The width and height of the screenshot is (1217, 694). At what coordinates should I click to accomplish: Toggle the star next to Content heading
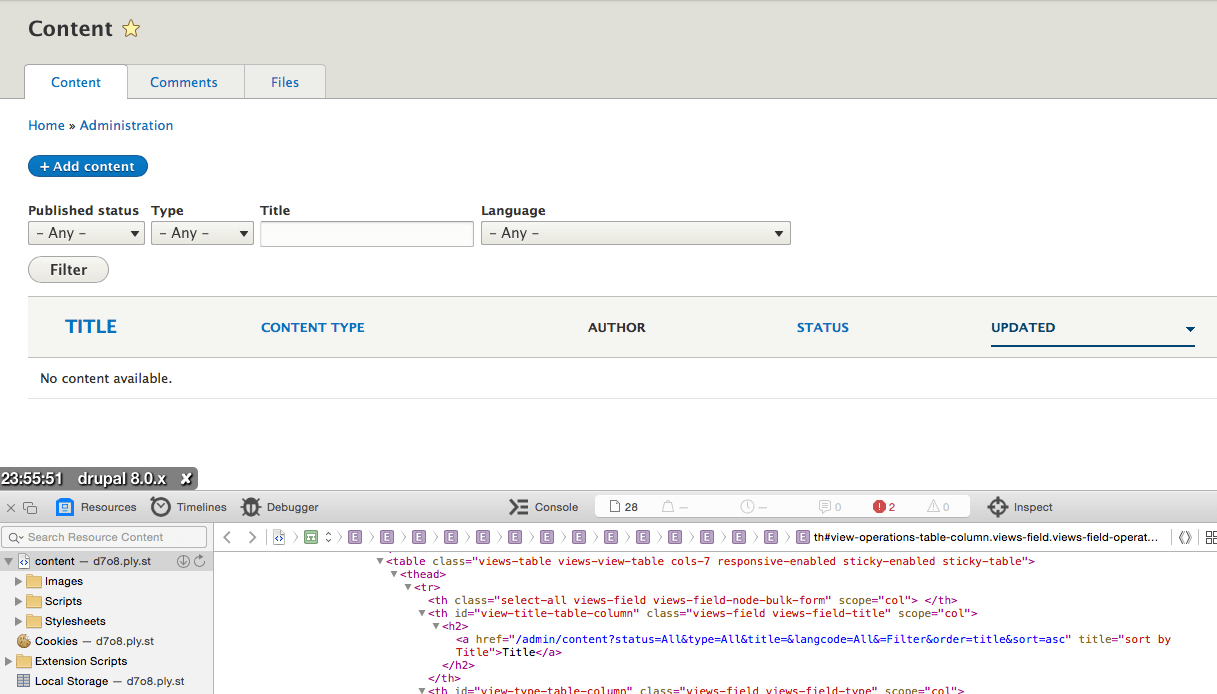pos(130,29)
